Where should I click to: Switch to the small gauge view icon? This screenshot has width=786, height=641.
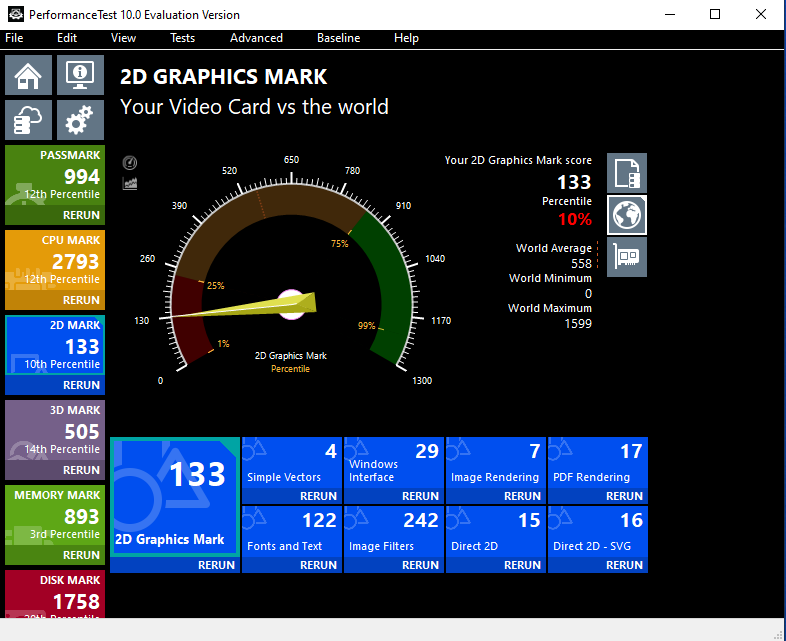click(x=129, y=163)
